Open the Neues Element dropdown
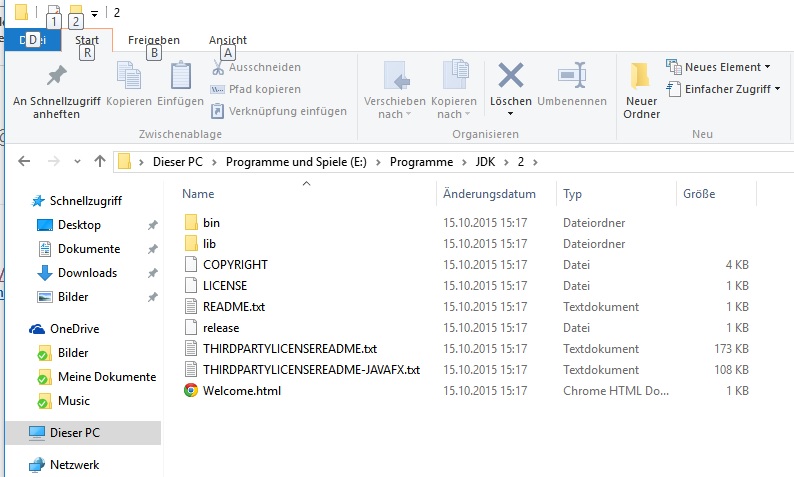The image size is (794, 477). 718,67
